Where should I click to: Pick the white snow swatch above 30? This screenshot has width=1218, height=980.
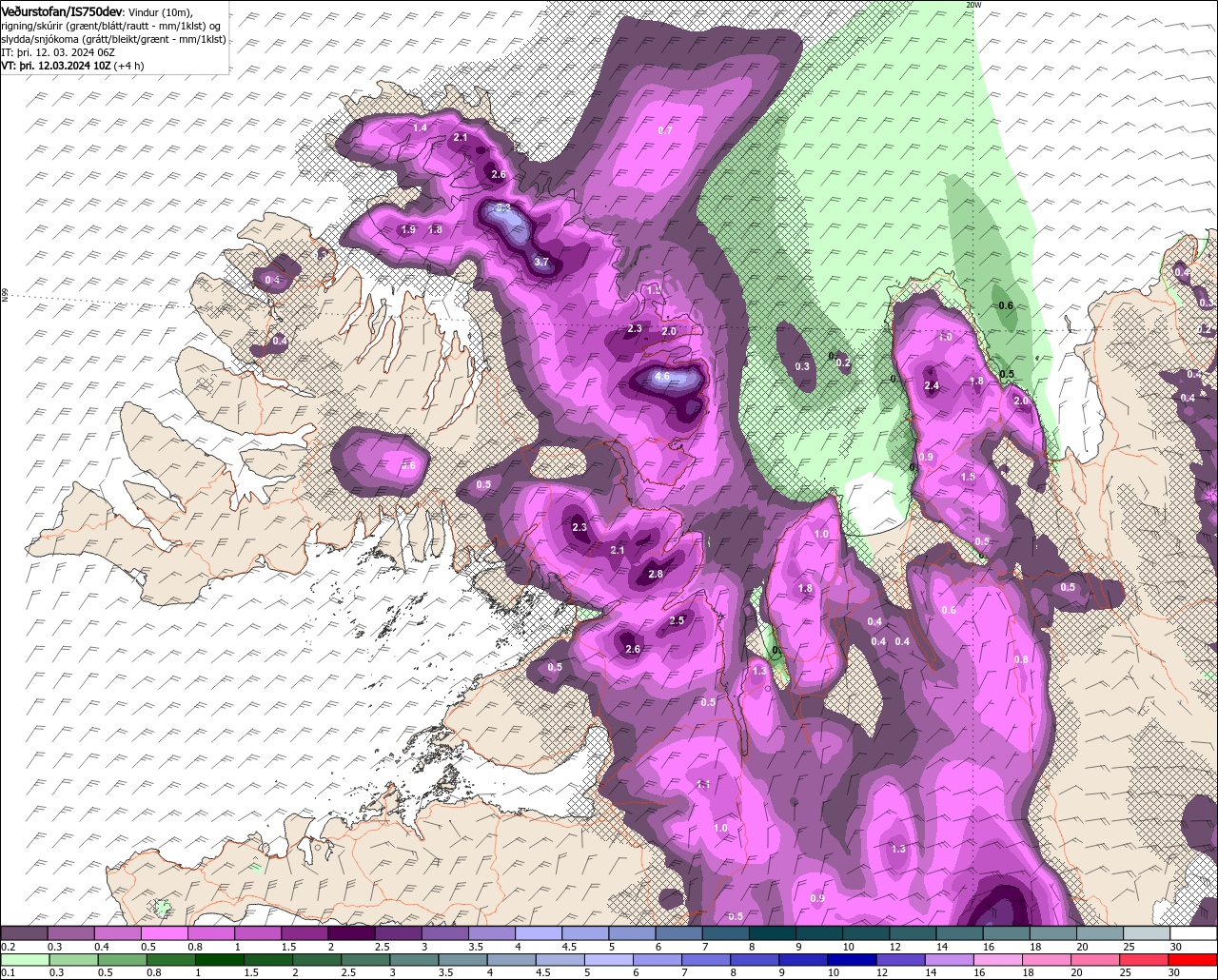(x=1194, y=933)
